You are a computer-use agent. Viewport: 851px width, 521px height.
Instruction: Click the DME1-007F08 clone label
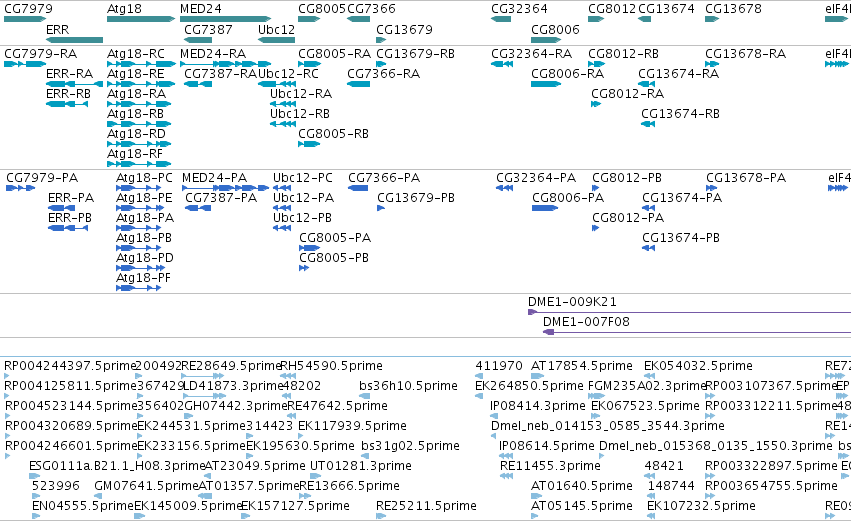(587, 322)
